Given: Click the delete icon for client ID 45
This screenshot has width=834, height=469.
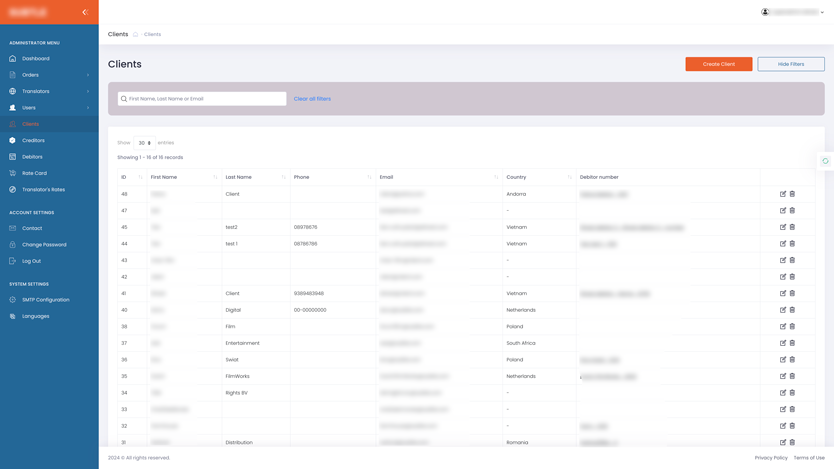Looking at the screenshot, I should [x=793, y=227].
